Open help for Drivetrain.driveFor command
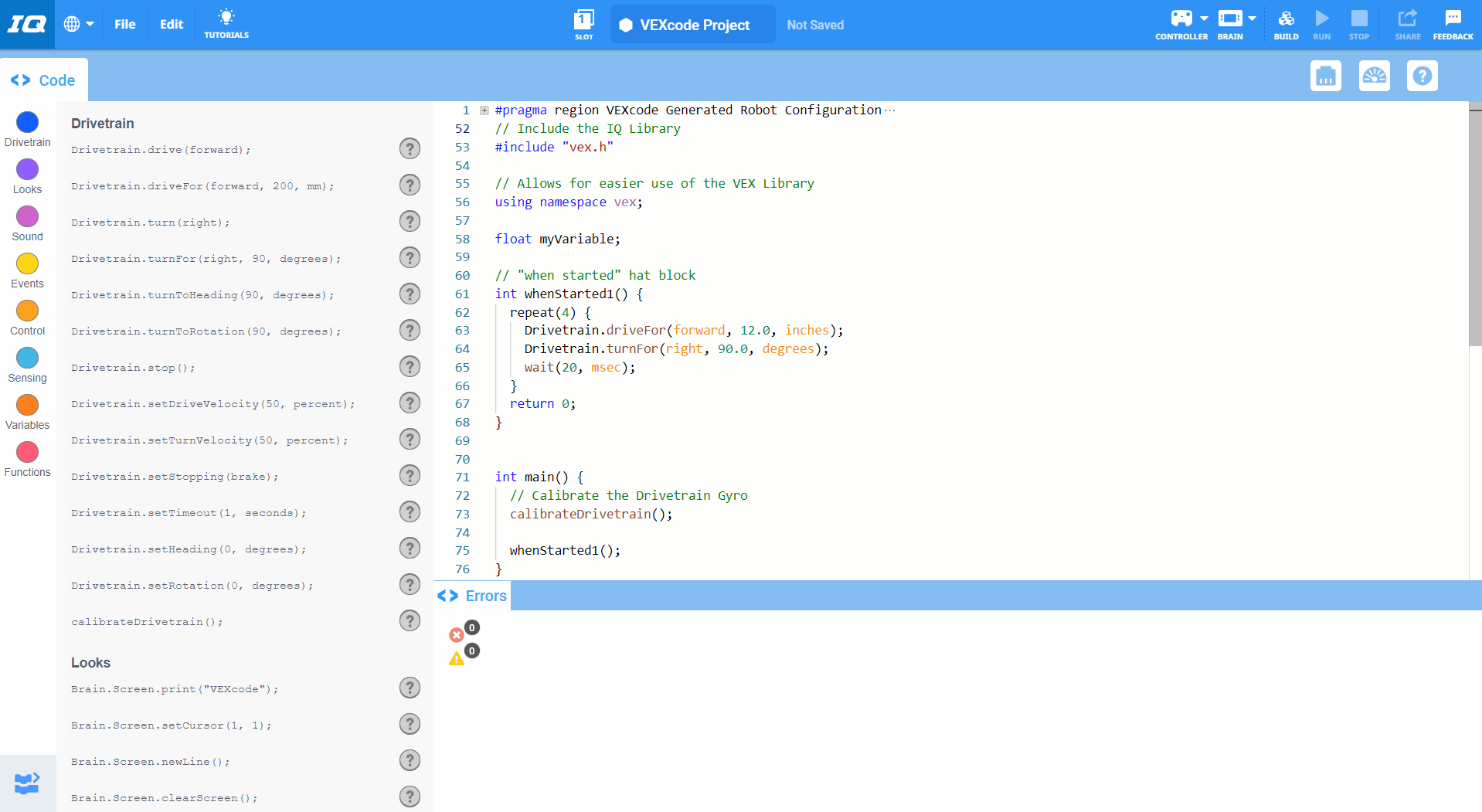 pos(410,185)
